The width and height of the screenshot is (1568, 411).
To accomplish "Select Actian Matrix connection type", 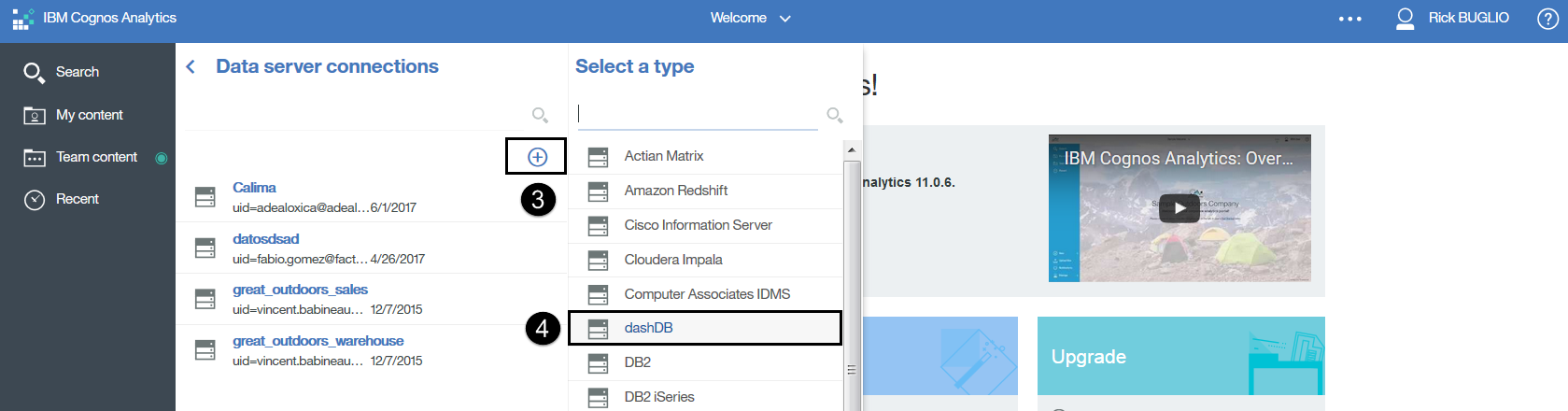I will [x=705, y=156].
